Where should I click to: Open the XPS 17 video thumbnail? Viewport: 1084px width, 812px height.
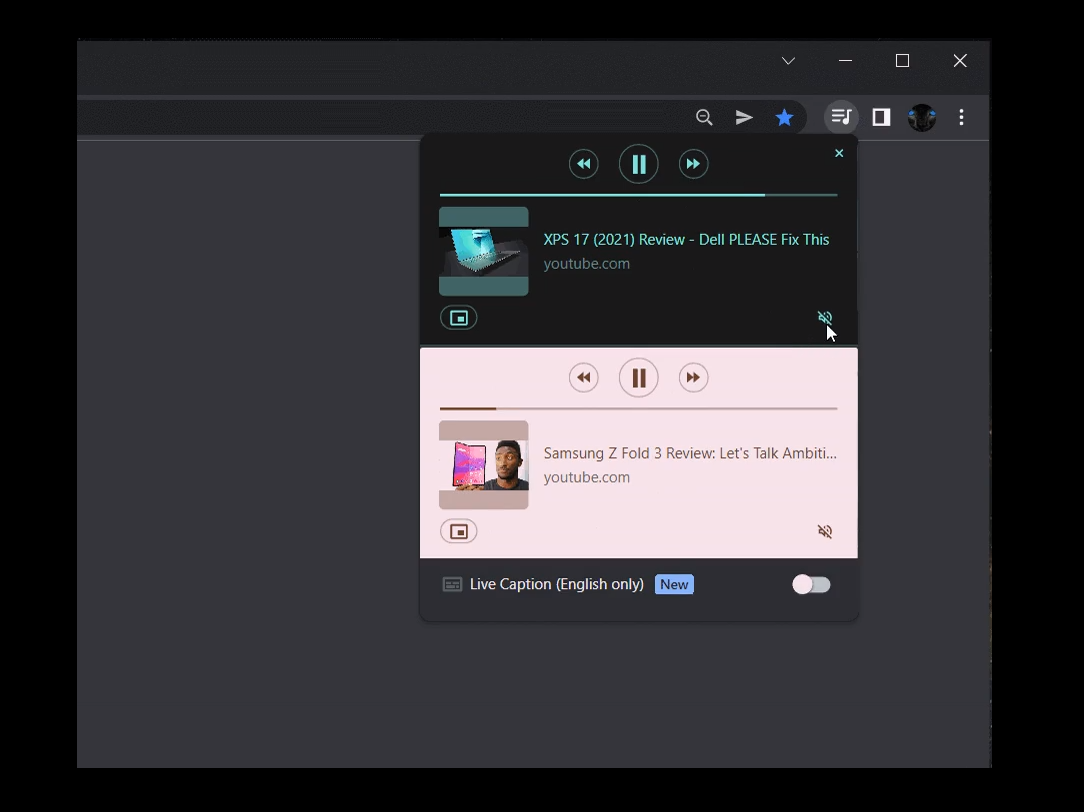[484, 252]
